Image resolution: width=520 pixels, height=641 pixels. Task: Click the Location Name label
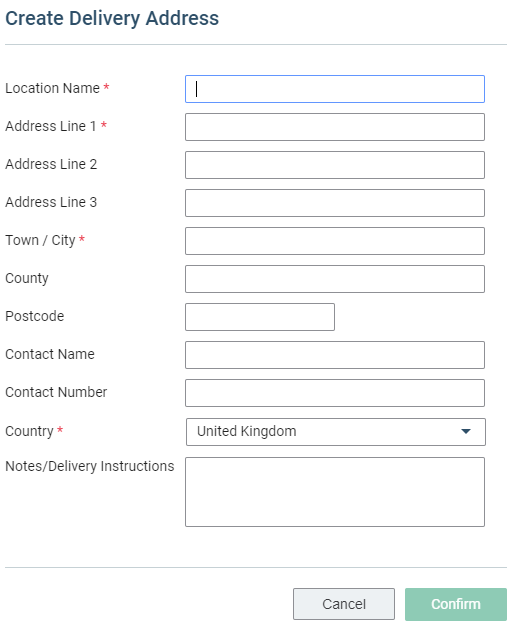[x=52, y=88]
